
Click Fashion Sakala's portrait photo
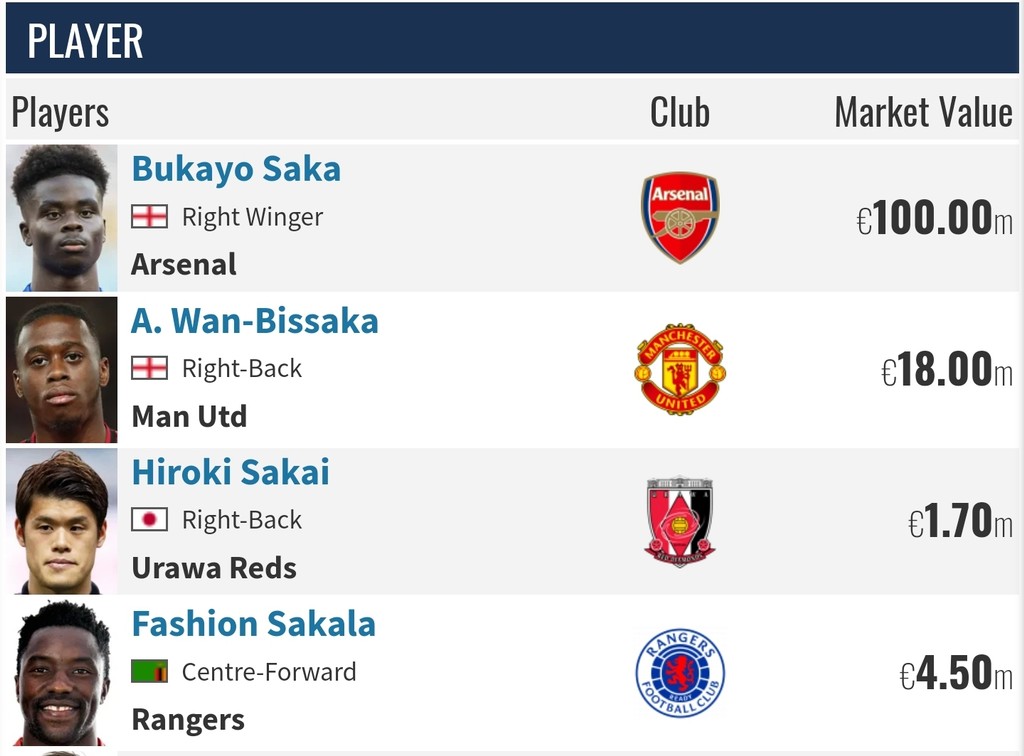(61, 673)
